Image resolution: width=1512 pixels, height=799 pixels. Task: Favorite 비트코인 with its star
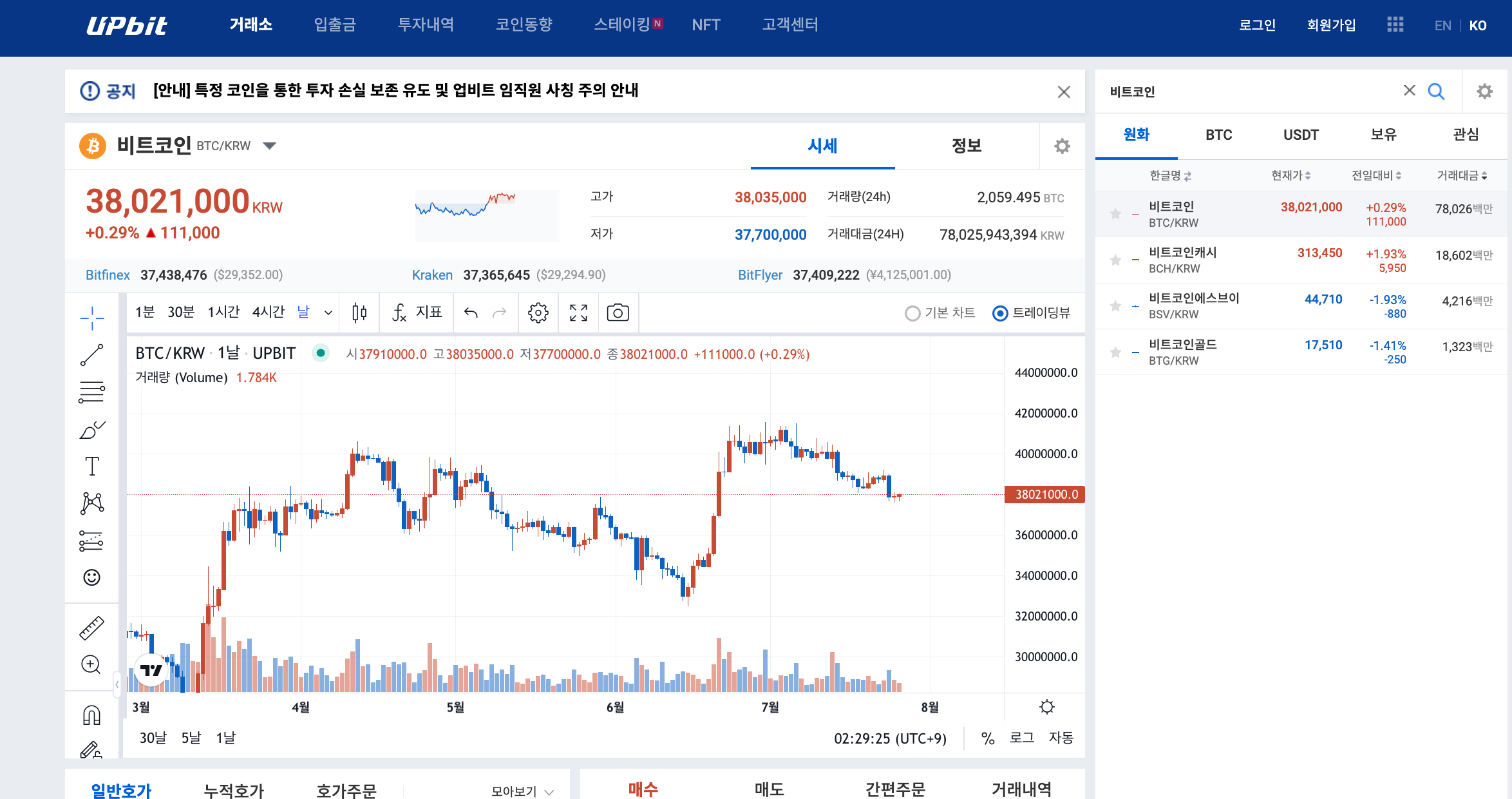[1116, 214]
